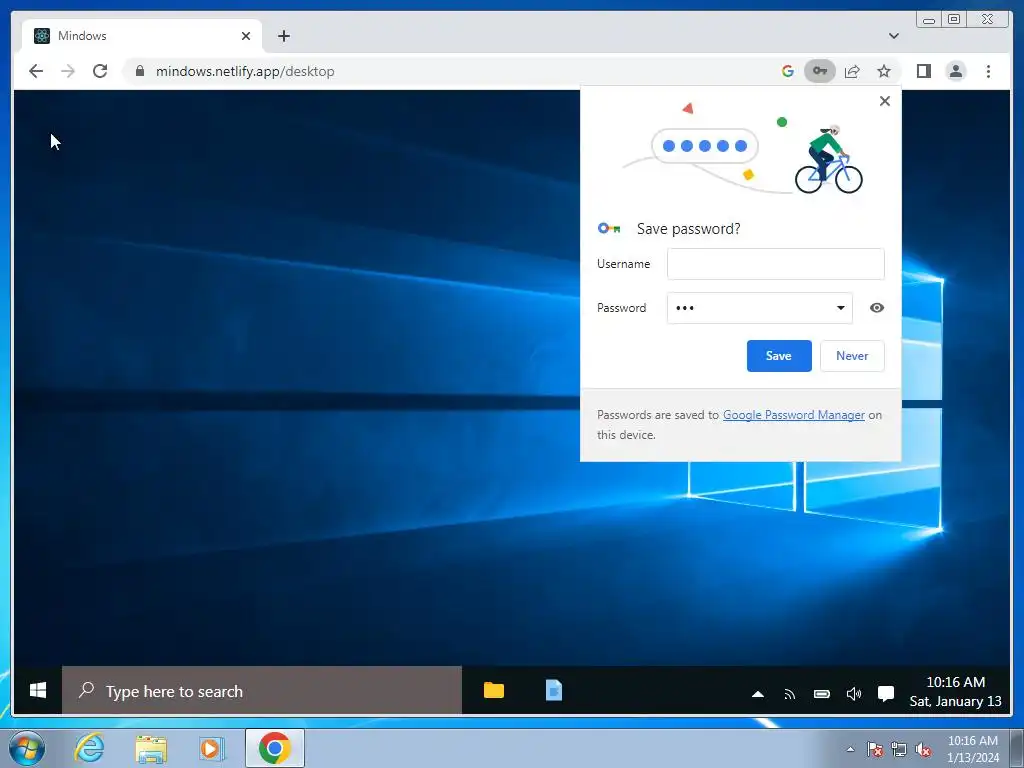Select the Mindows browser tab

(142, 36)
